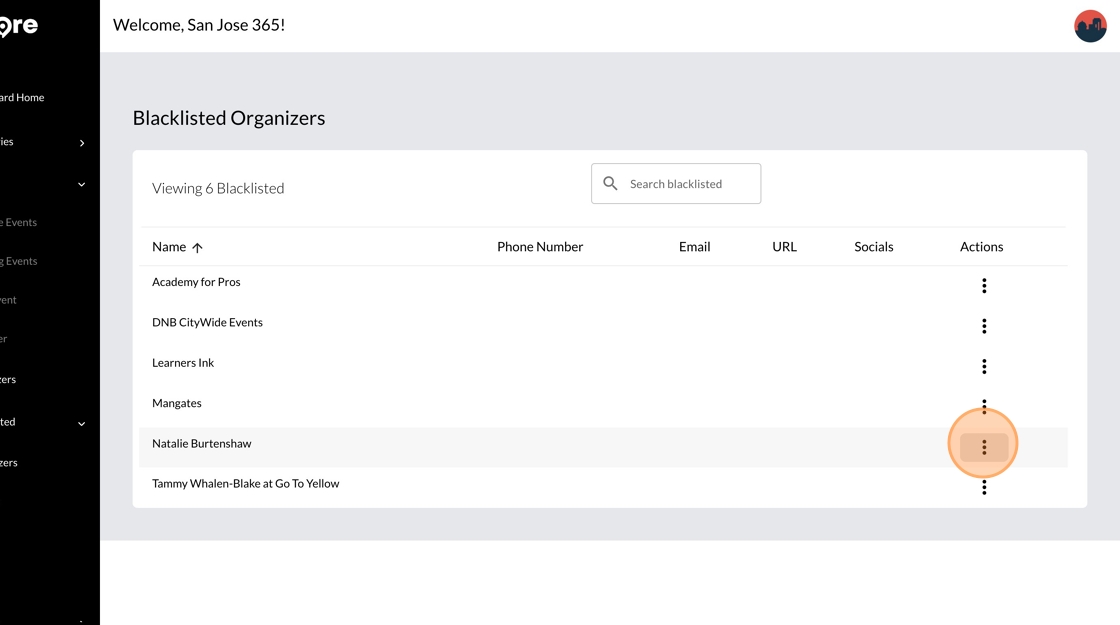1120x625 pixels.
Task: Open actions menu for Academy for Pros
Action: click(984, 286)
